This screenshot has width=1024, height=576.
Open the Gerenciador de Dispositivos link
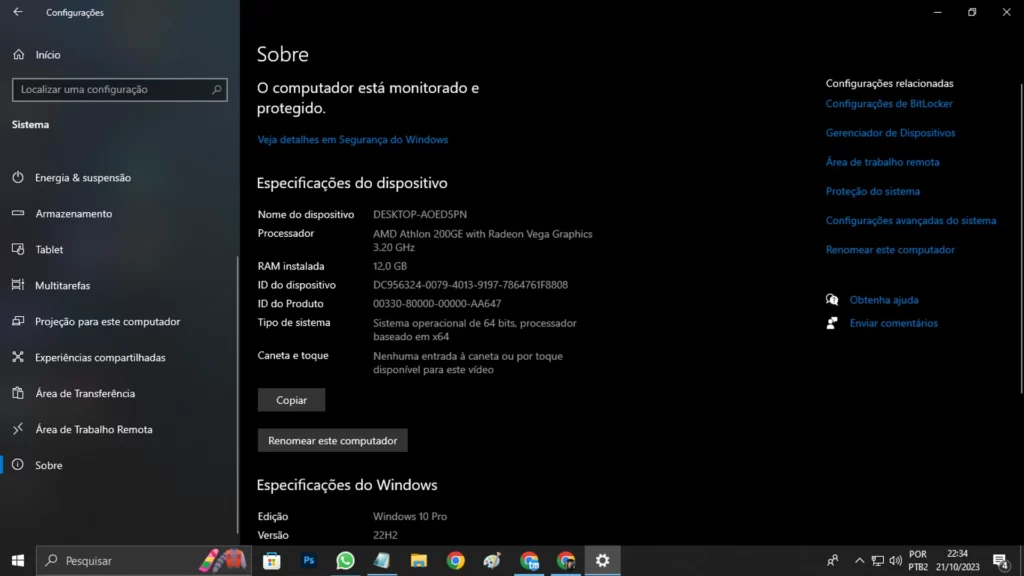point(890,132)
